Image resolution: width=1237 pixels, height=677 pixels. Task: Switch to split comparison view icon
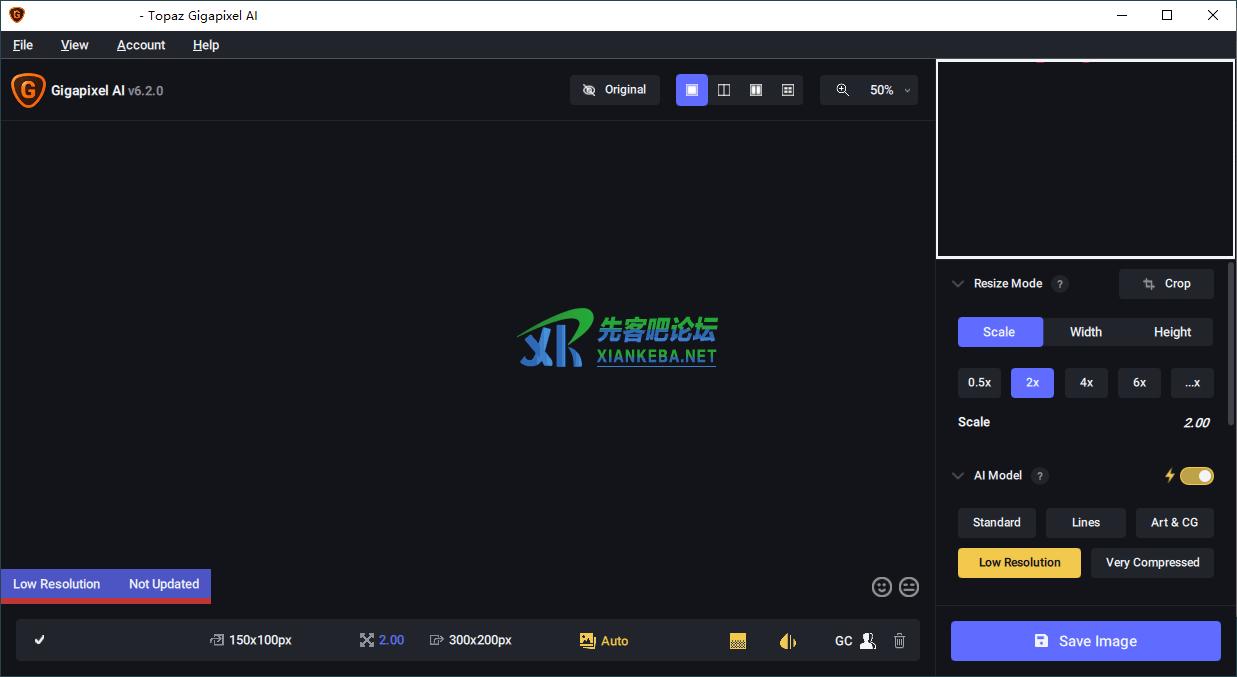723,89
